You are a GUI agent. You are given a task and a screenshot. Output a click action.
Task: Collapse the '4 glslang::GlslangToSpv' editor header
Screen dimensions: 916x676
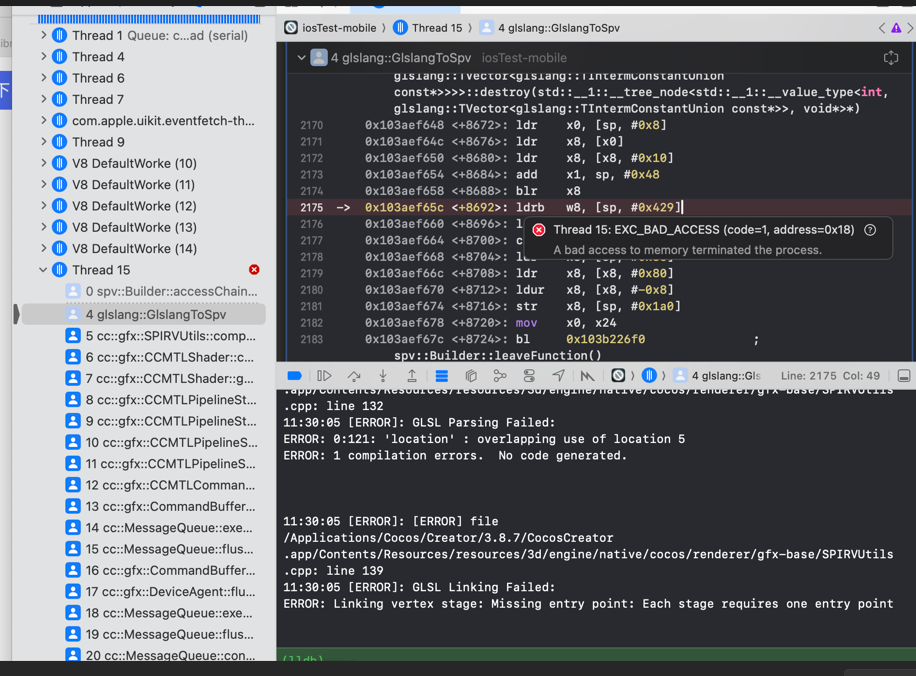(301, 57)
